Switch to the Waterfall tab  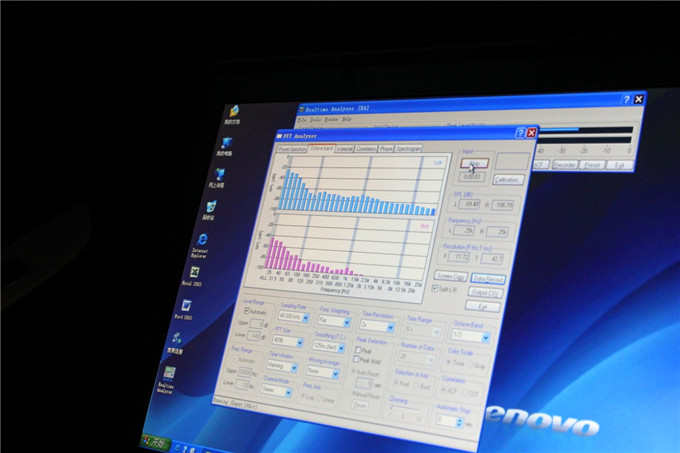344,149
